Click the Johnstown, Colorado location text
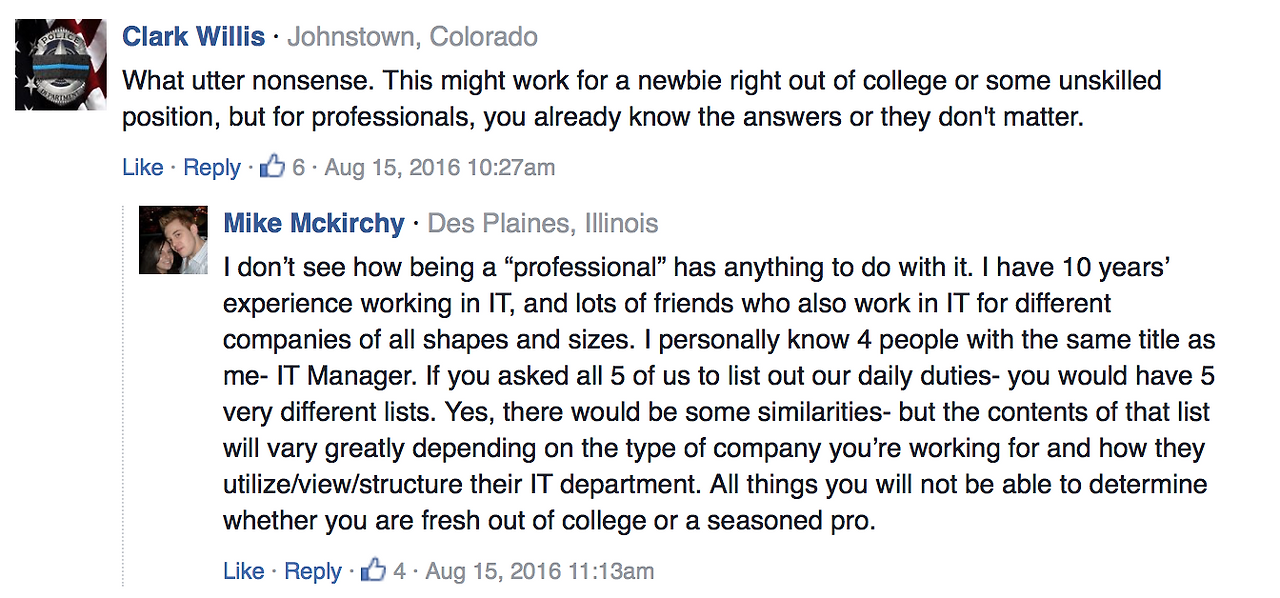The image size is (1280, 598). click(x=413, y=38)
